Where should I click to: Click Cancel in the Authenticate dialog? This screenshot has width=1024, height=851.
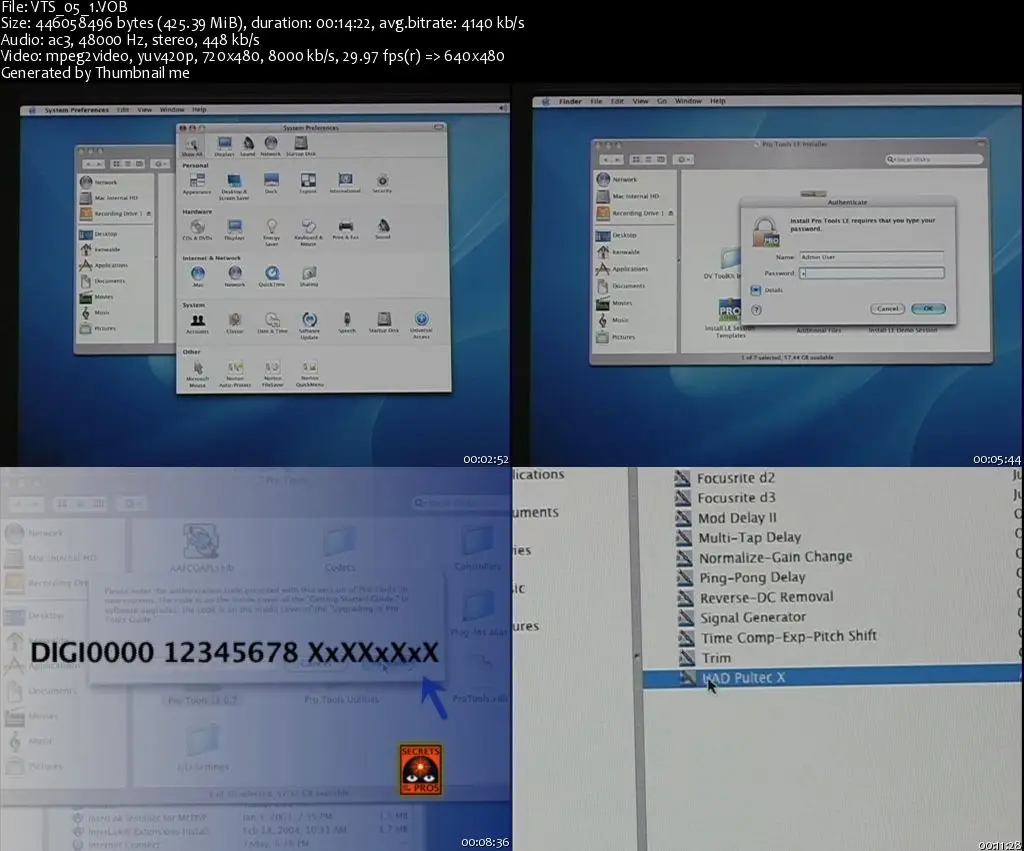coord(887,308)
